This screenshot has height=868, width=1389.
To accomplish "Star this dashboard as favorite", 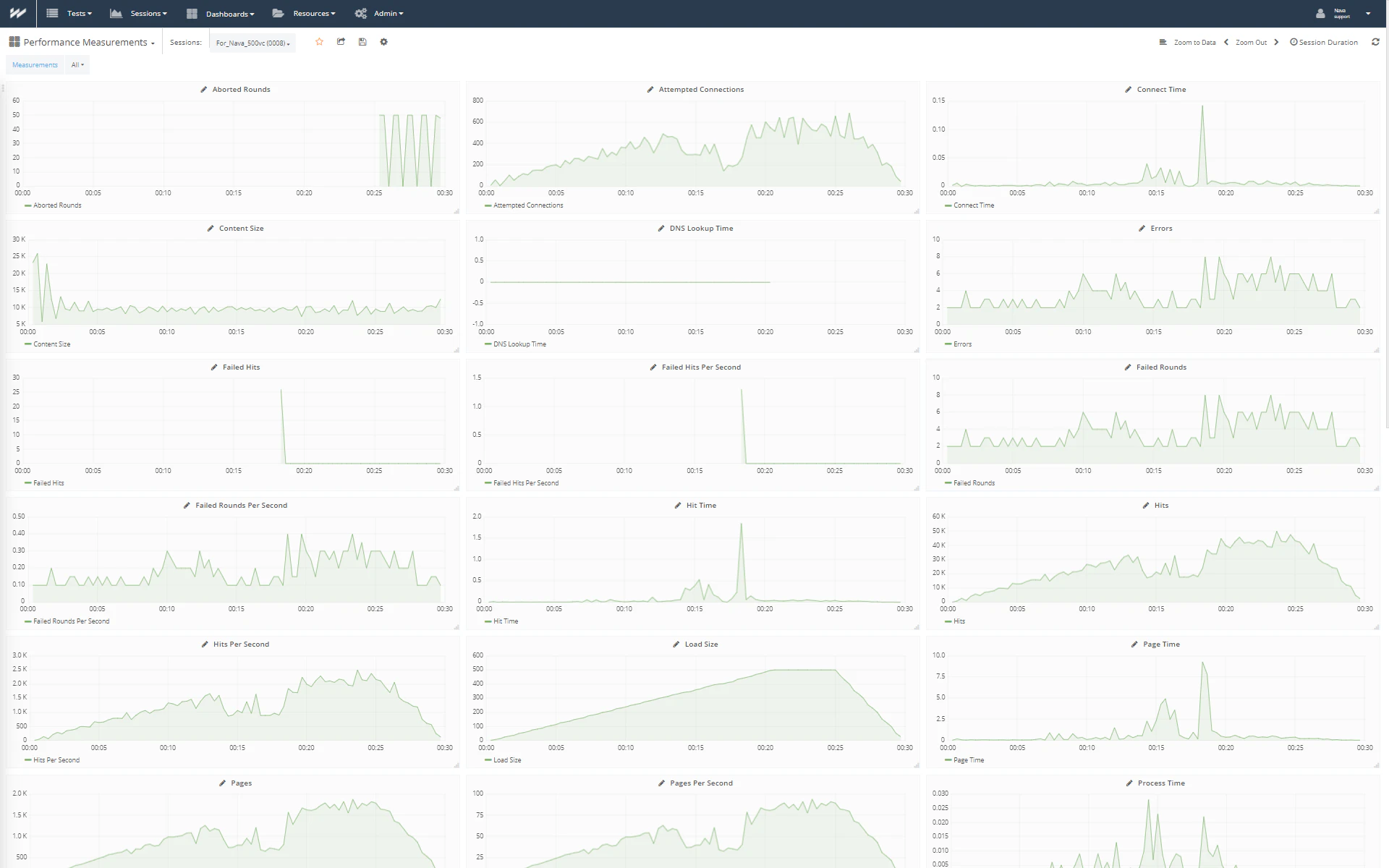I will tap(319, 42).
